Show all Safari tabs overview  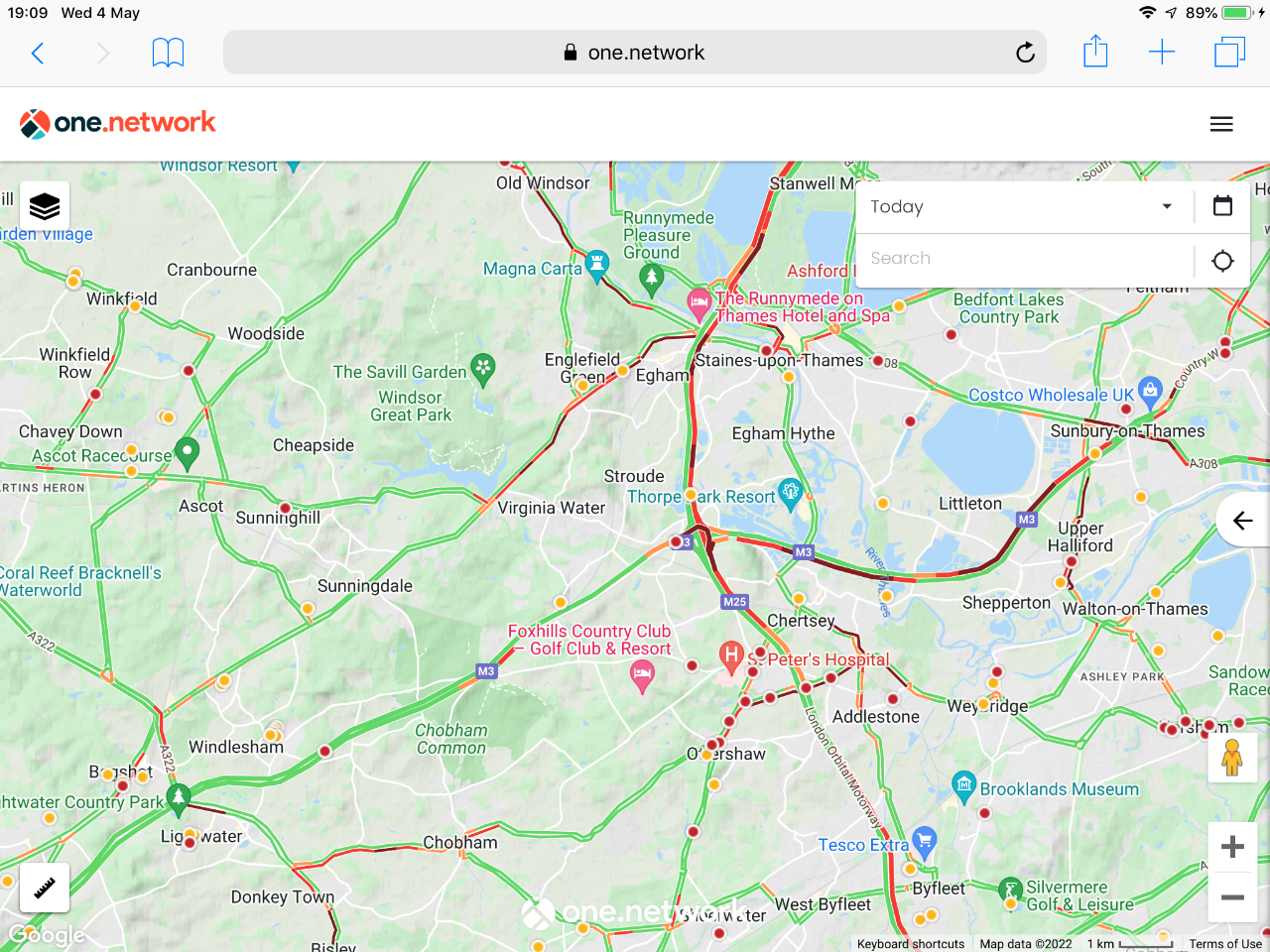pos(1229,52)
